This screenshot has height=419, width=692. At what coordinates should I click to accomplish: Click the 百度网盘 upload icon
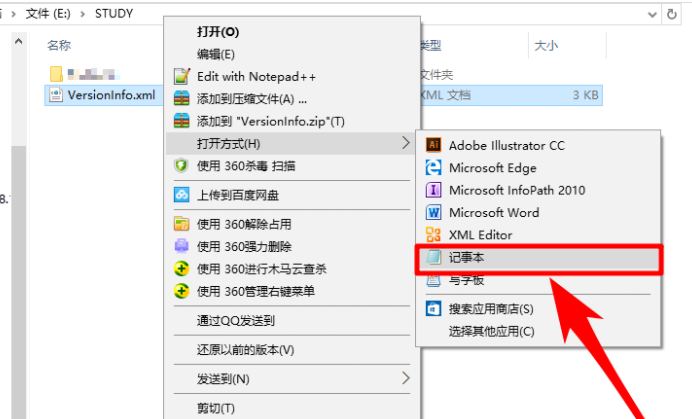(181, 195)
